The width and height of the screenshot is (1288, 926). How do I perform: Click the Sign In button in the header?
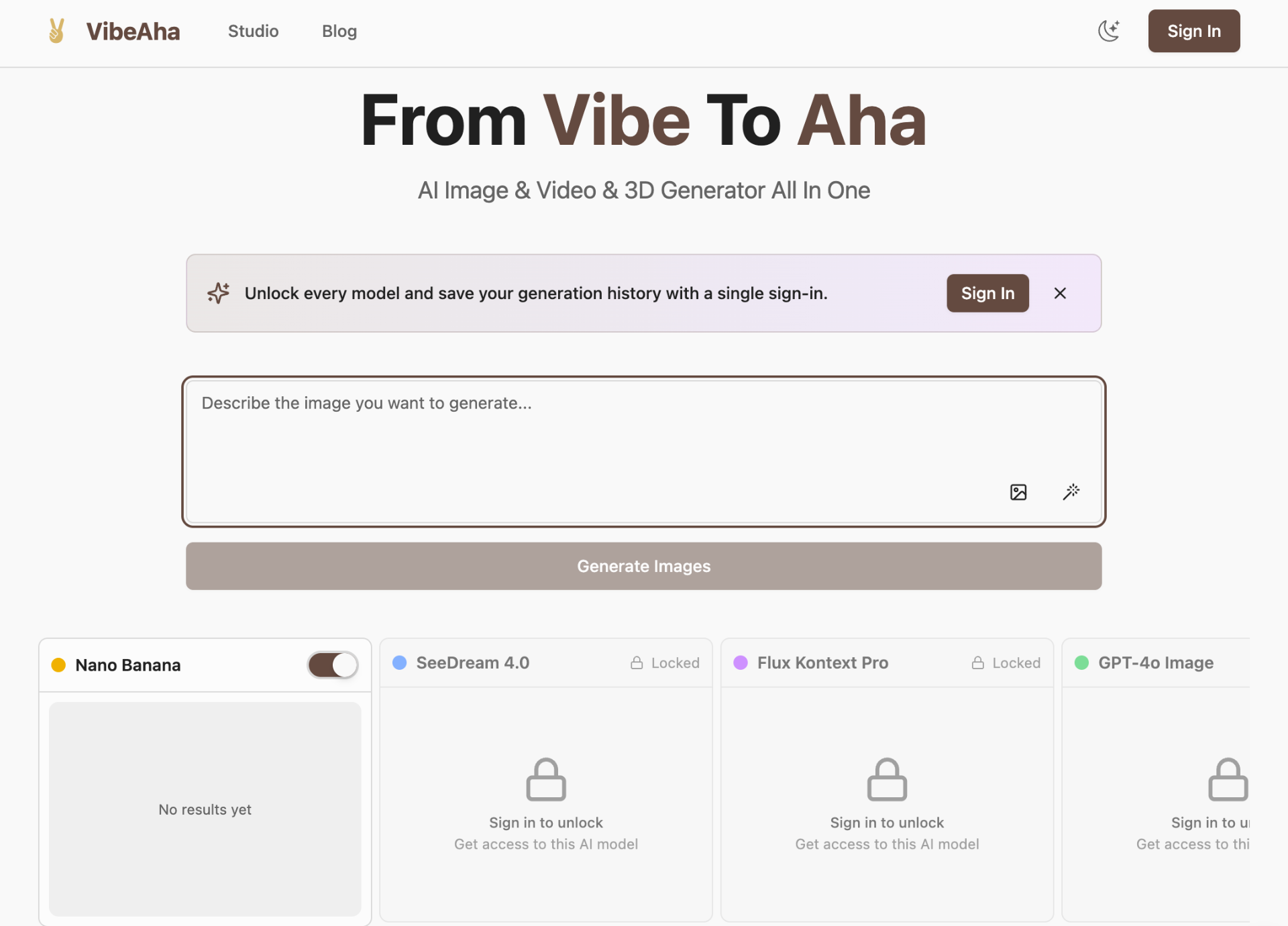pos(1193,31)
